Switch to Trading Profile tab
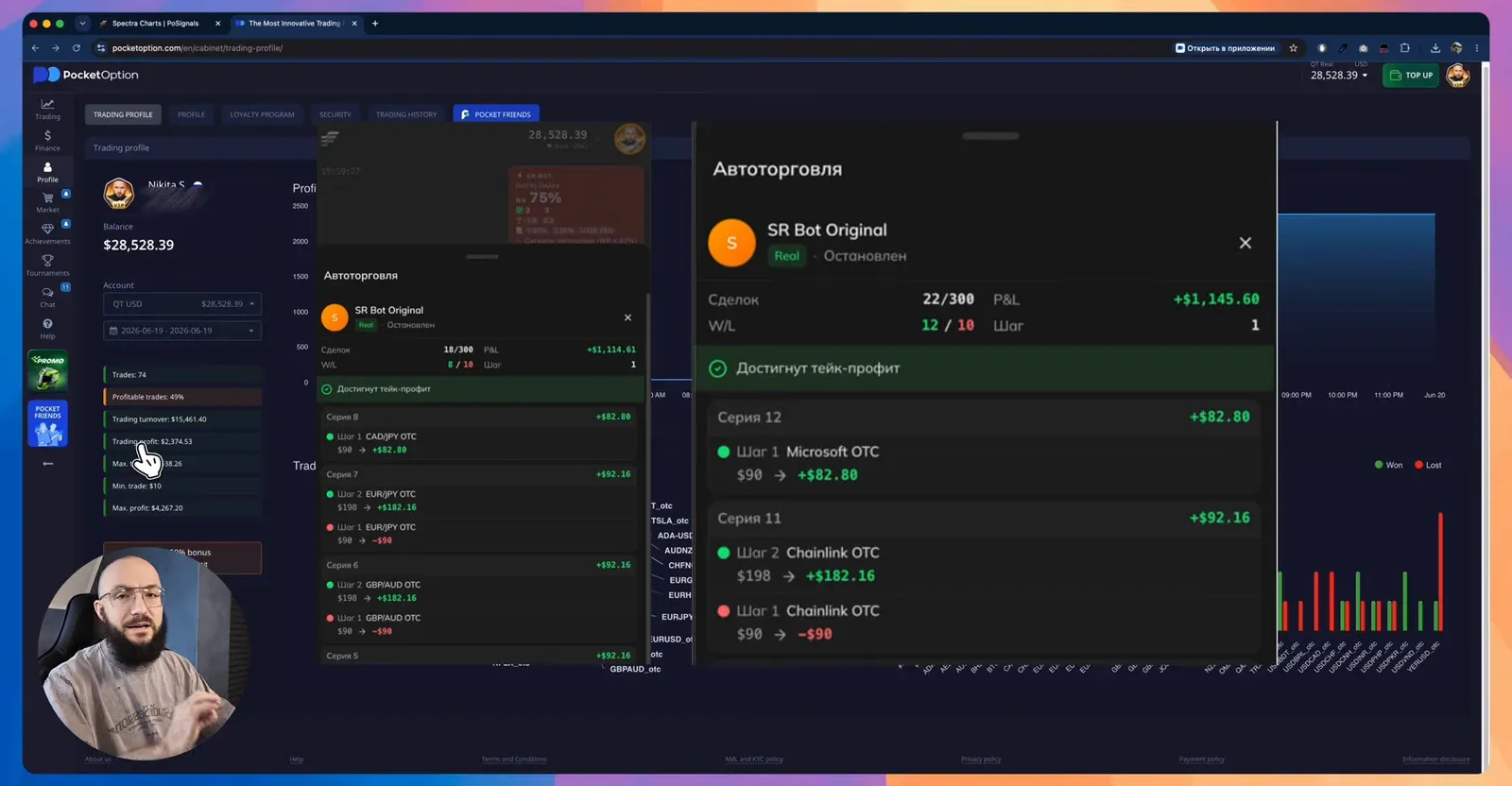Screen dimensions: 1512x786 [x=123, y=114]
